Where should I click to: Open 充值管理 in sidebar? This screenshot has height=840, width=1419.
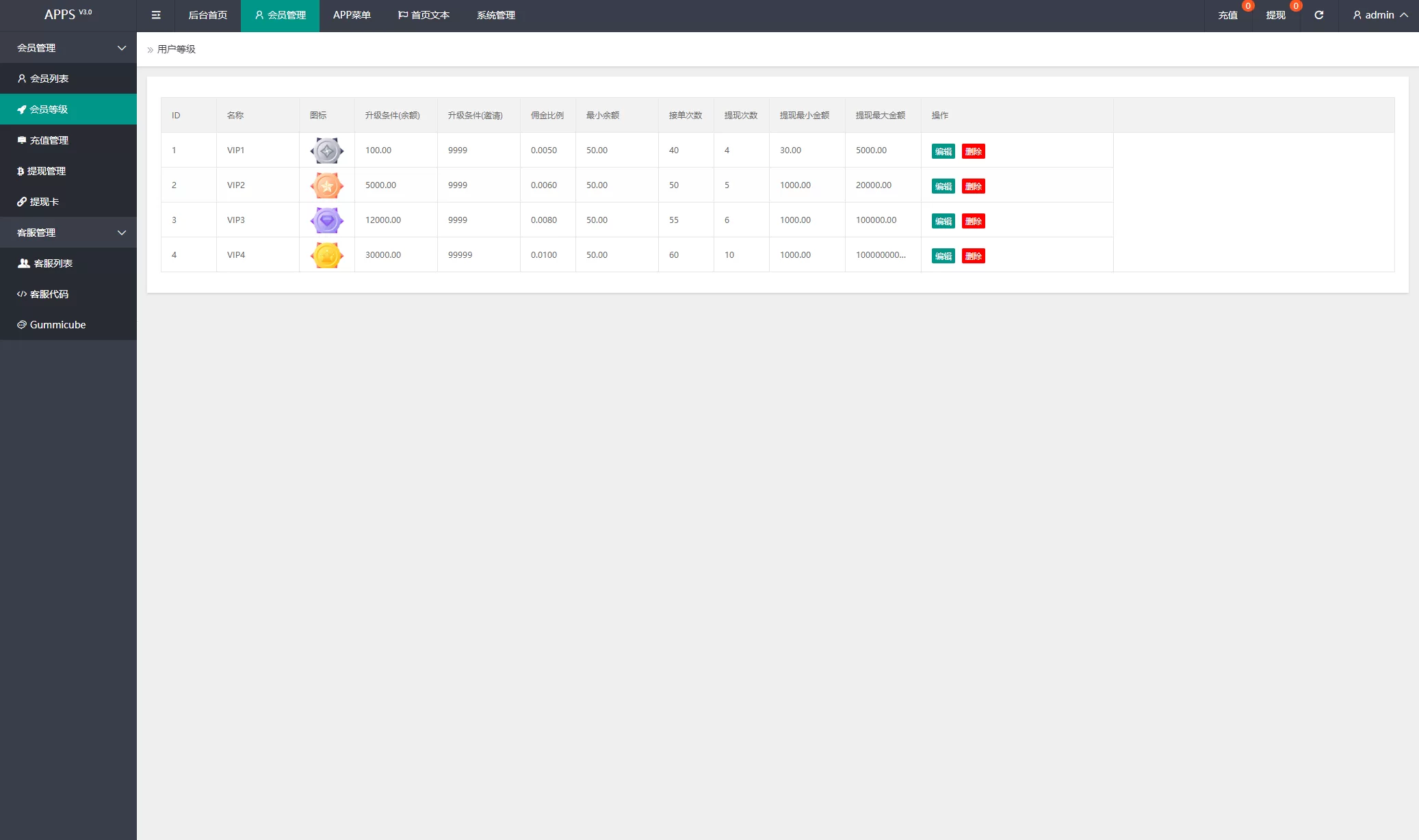pos(49,140)
